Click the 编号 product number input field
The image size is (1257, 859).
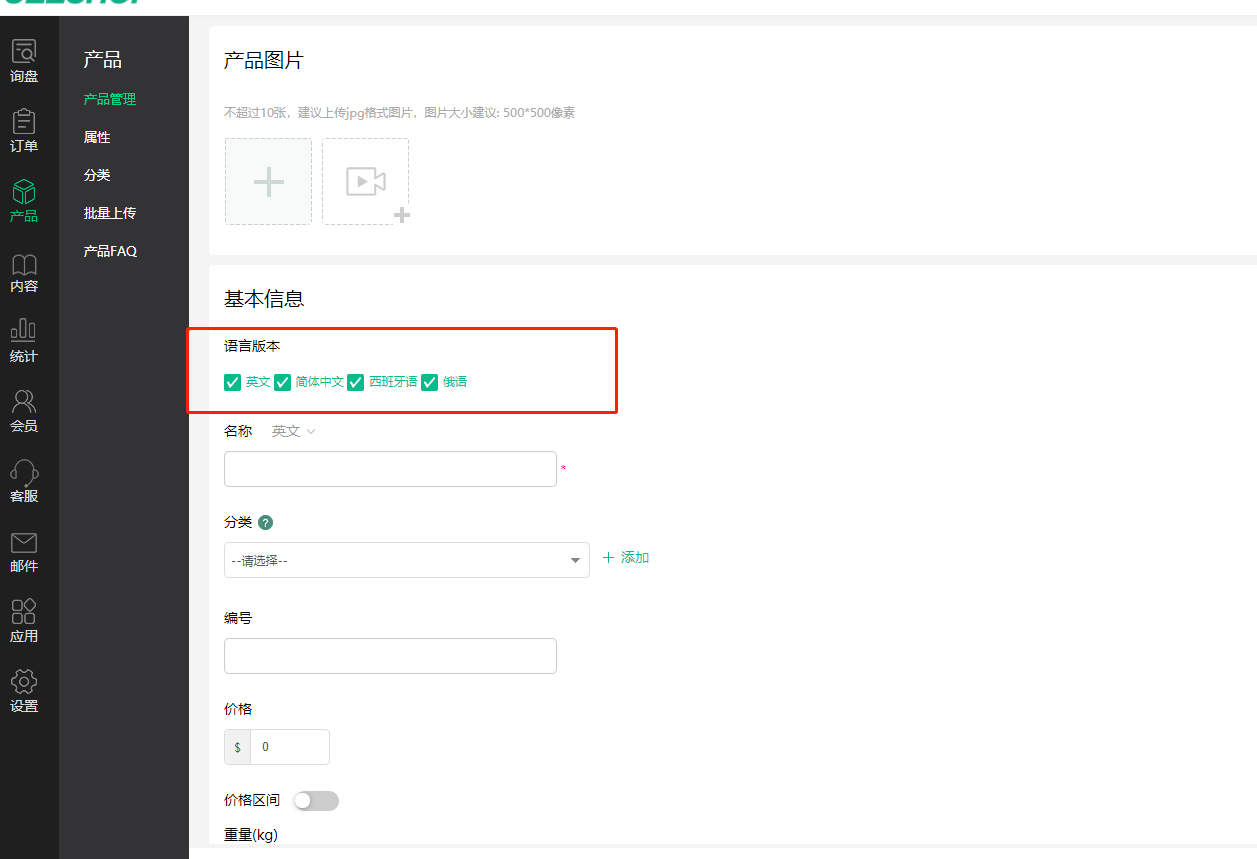pos(390,656)
